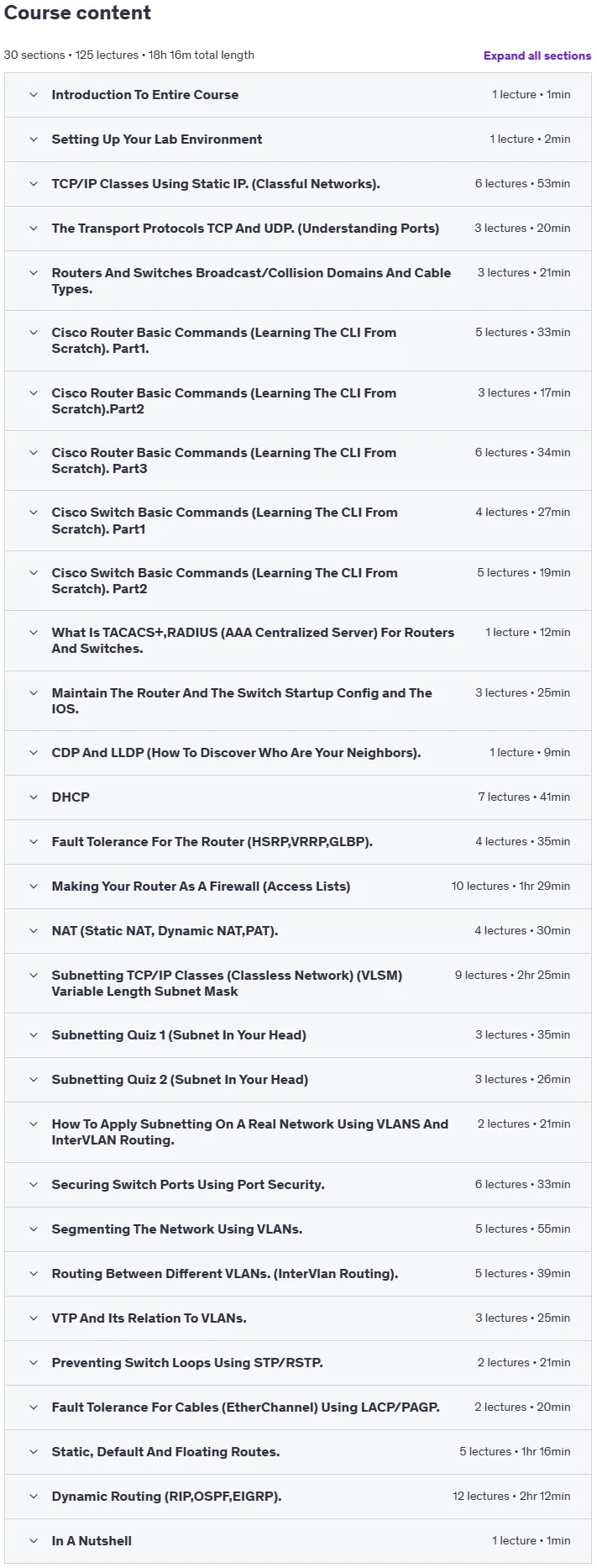Open Cisco Switch Basic Commands Part2 section
The width and height of the screenshot is (597, 1568).
(298, 581)
